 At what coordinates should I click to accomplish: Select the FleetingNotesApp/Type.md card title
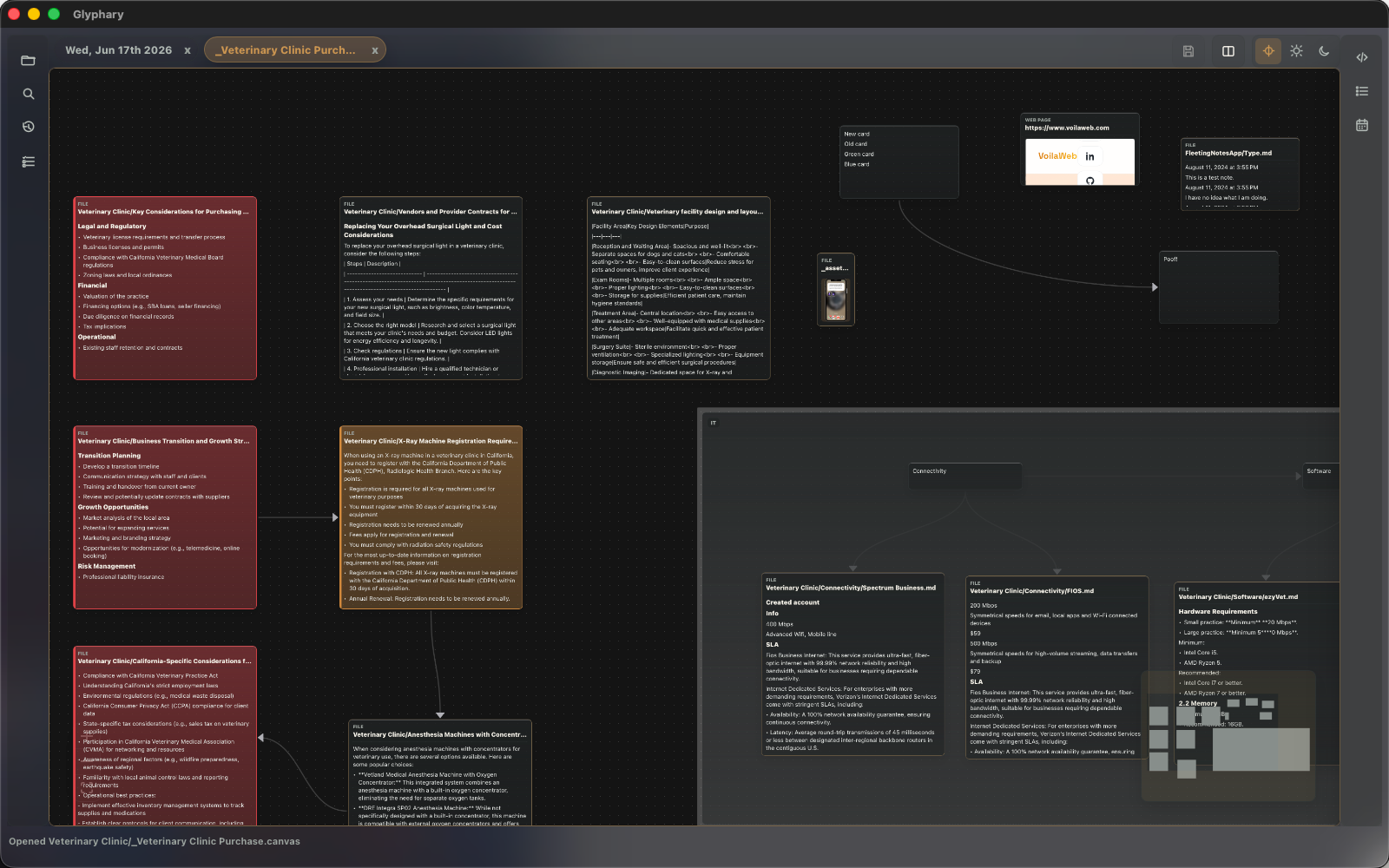(x=1228, y=153)
